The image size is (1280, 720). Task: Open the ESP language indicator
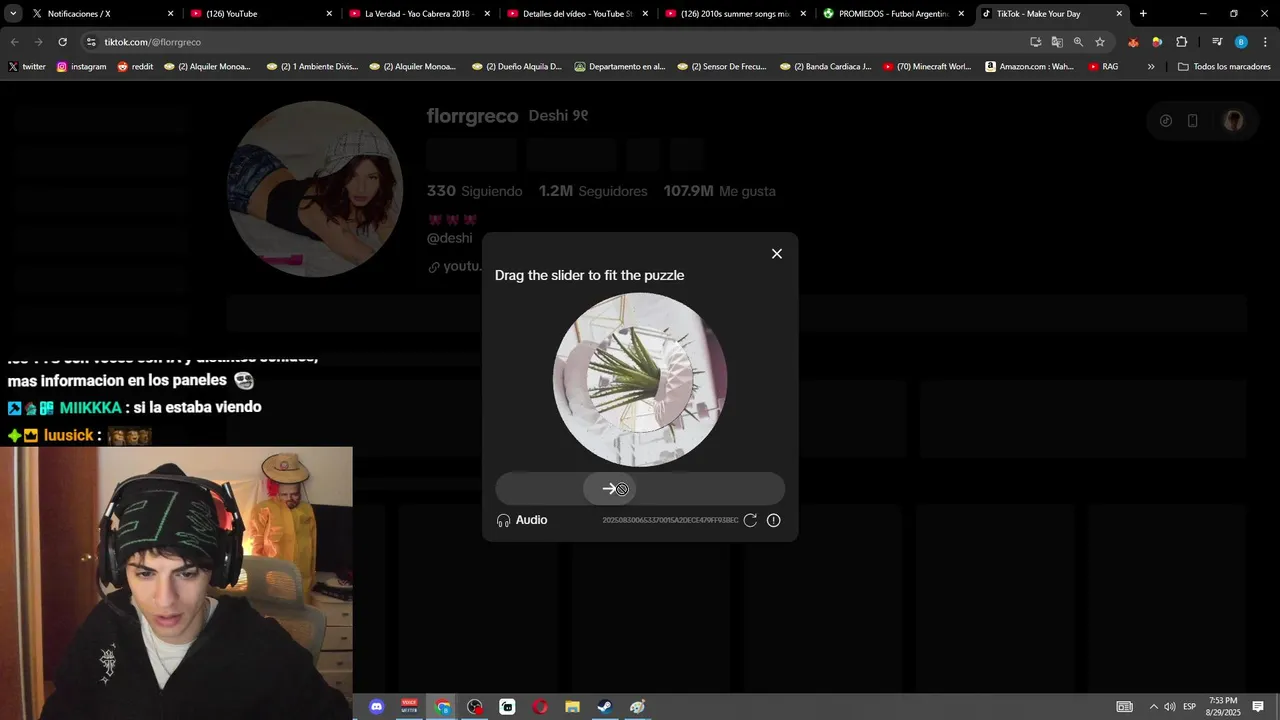[x=1190, y=707]
